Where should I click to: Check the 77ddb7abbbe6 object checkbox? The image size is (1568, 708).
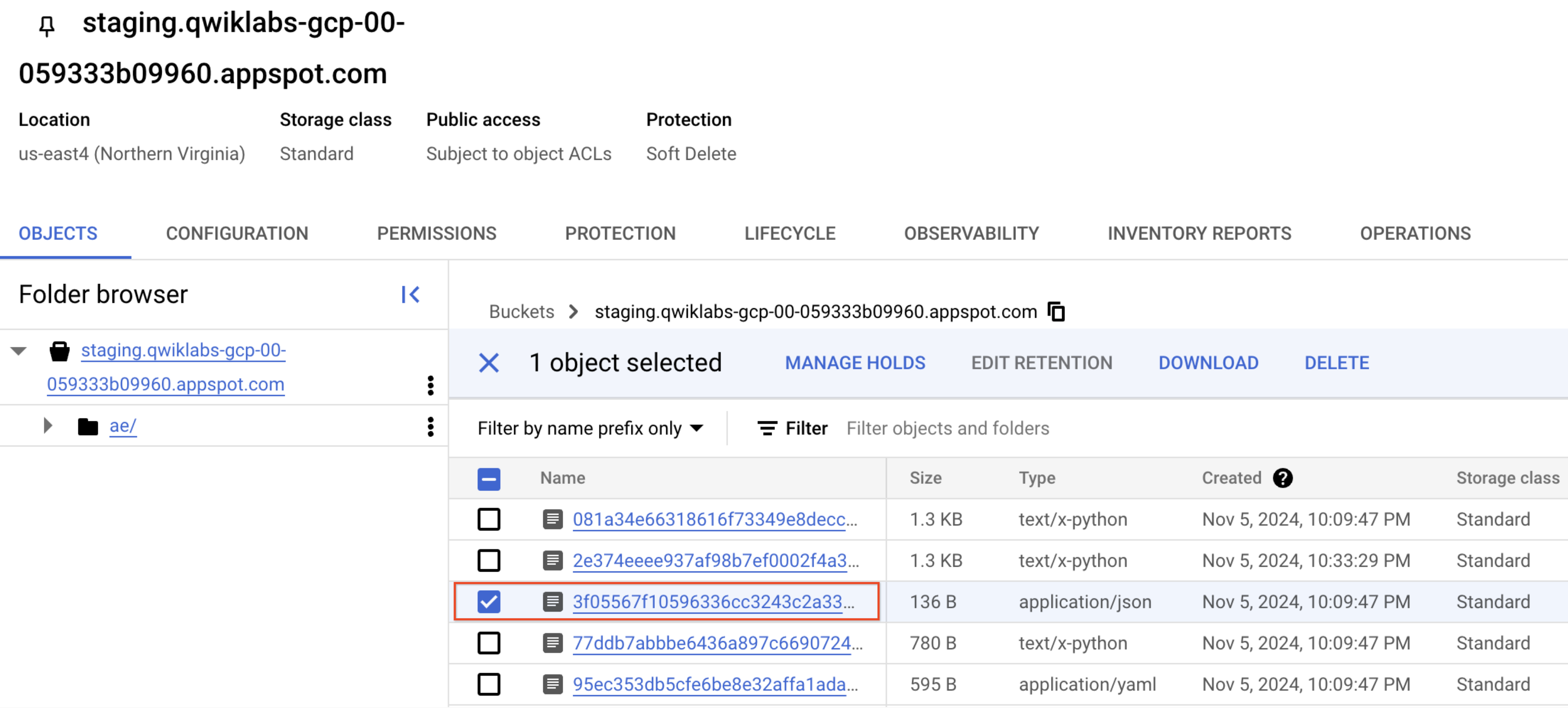489,644
